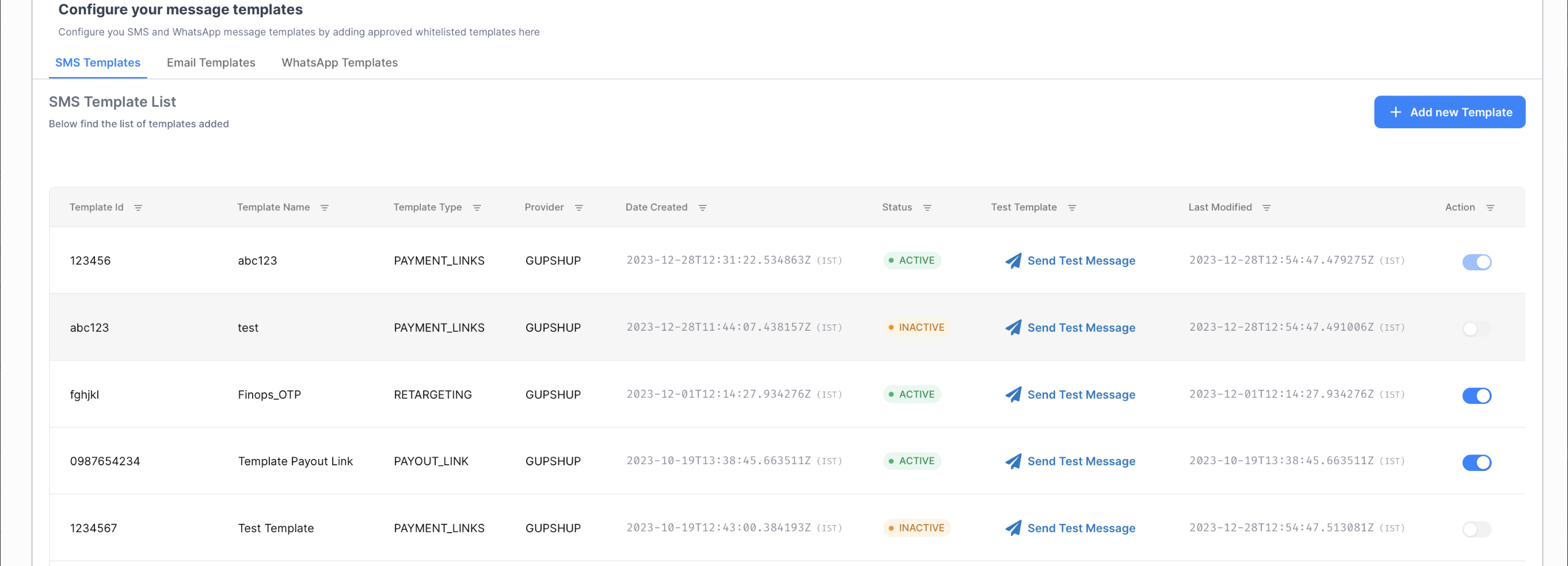
Task: Enable the toggle for the test template
Action: [1476, 329]
